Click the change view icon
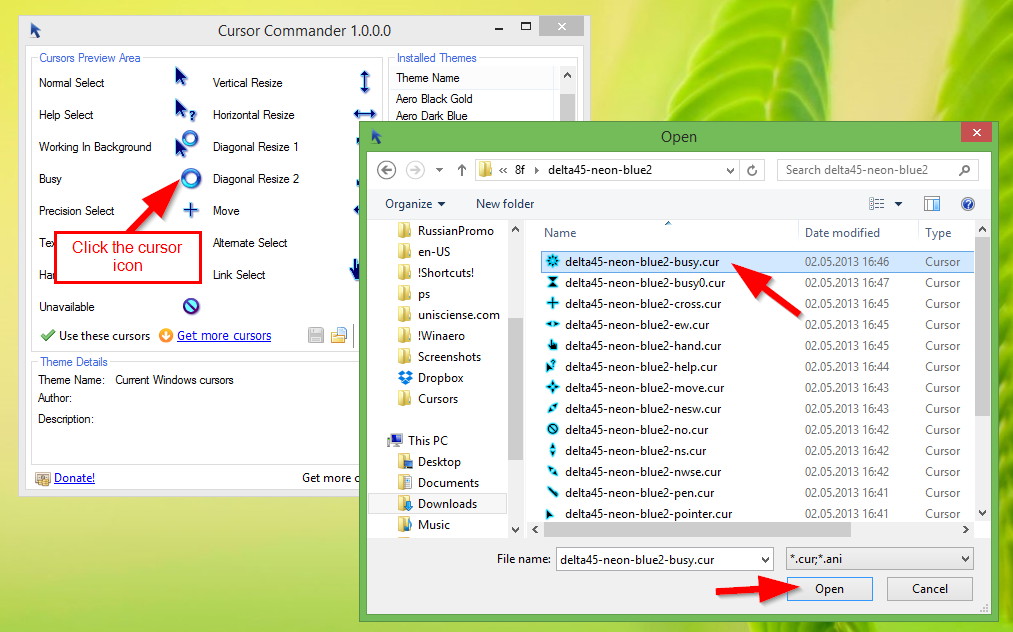 877,204
